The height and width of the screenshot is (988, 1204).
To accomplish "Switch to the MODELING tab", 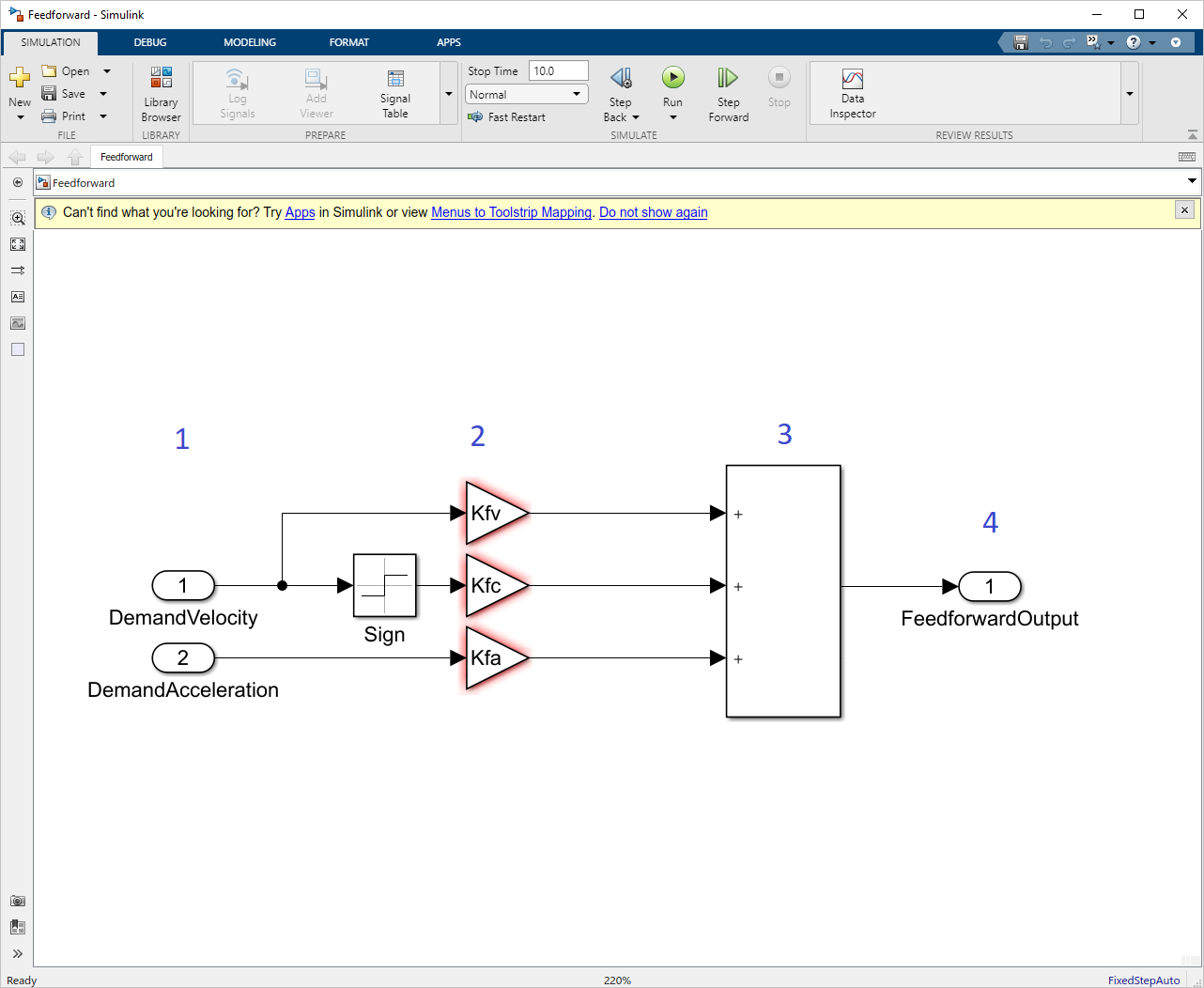I will (250, 42).
